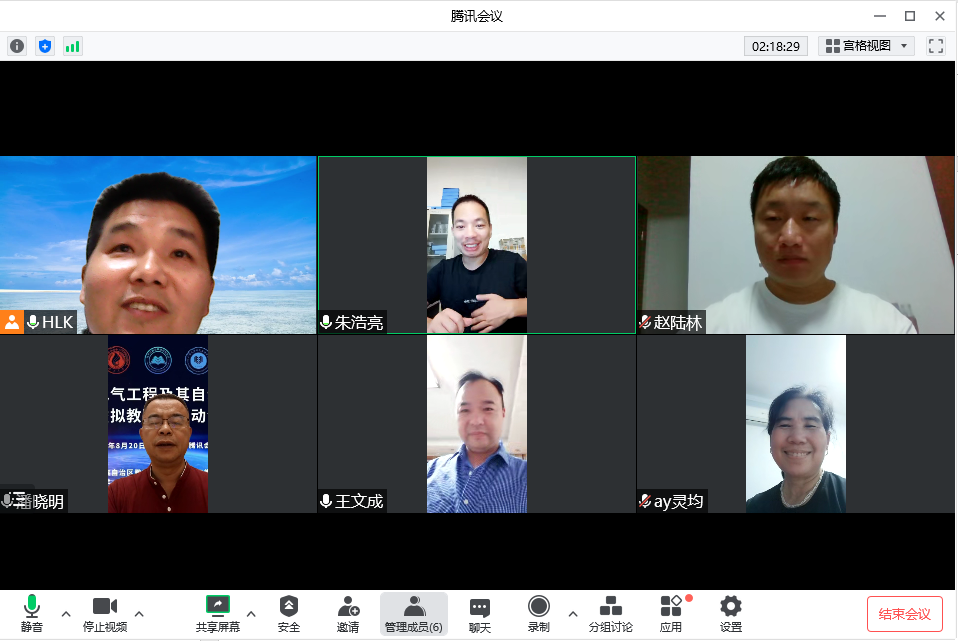The image size is (958, 641).
Task: Open the 应用 apps menu
Action: [x=671, y=613]
